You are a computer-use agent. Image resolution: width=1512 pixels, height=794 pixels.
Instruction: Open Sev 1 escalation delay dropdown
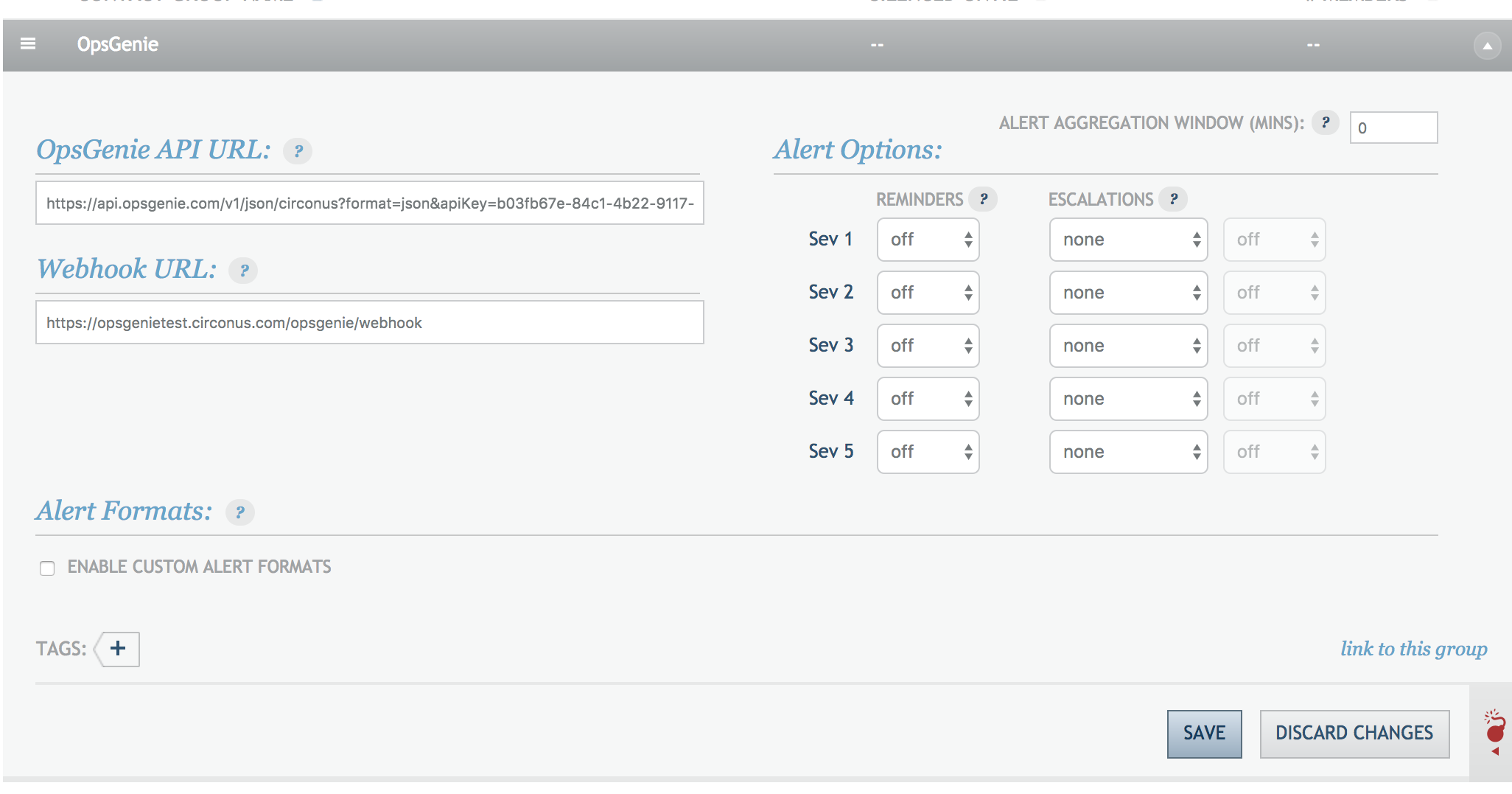[1274, 240]
